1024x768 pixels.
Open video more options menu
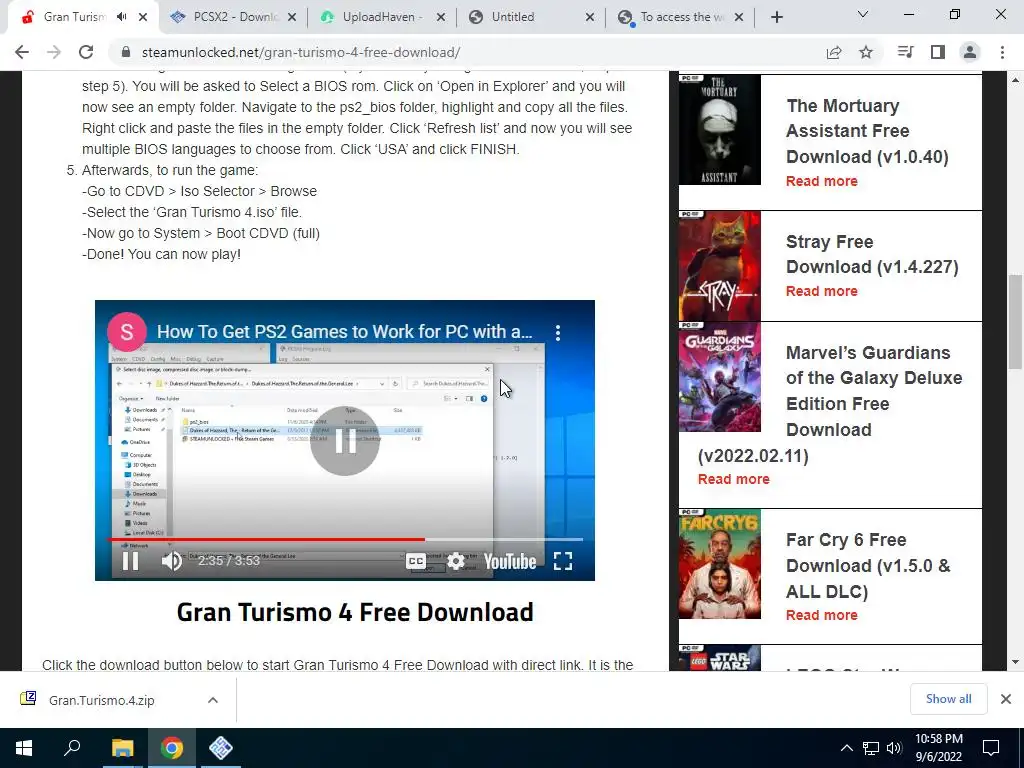558,332
